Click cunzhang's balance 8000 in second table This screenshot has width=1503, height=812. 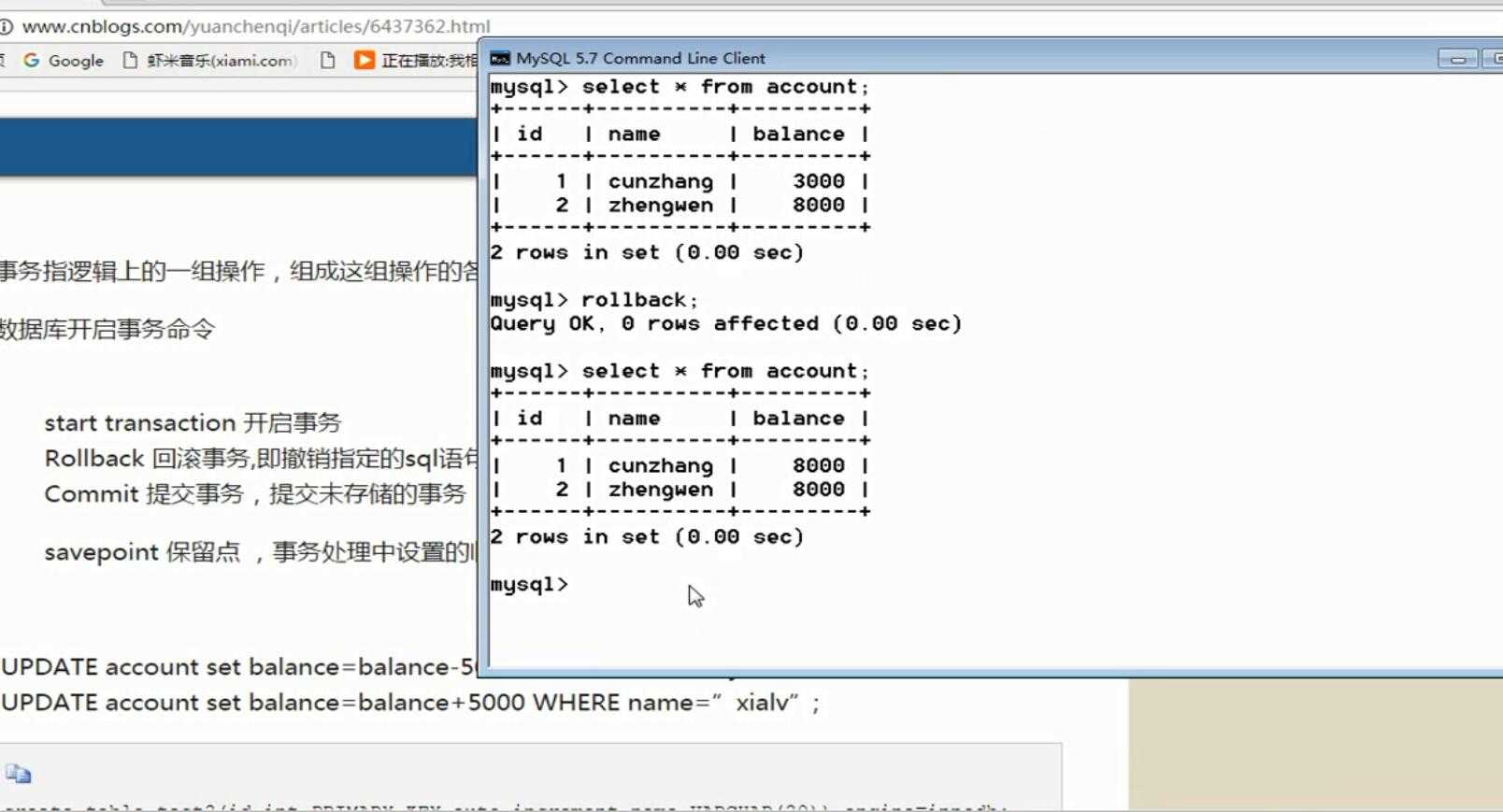point(819,465)
